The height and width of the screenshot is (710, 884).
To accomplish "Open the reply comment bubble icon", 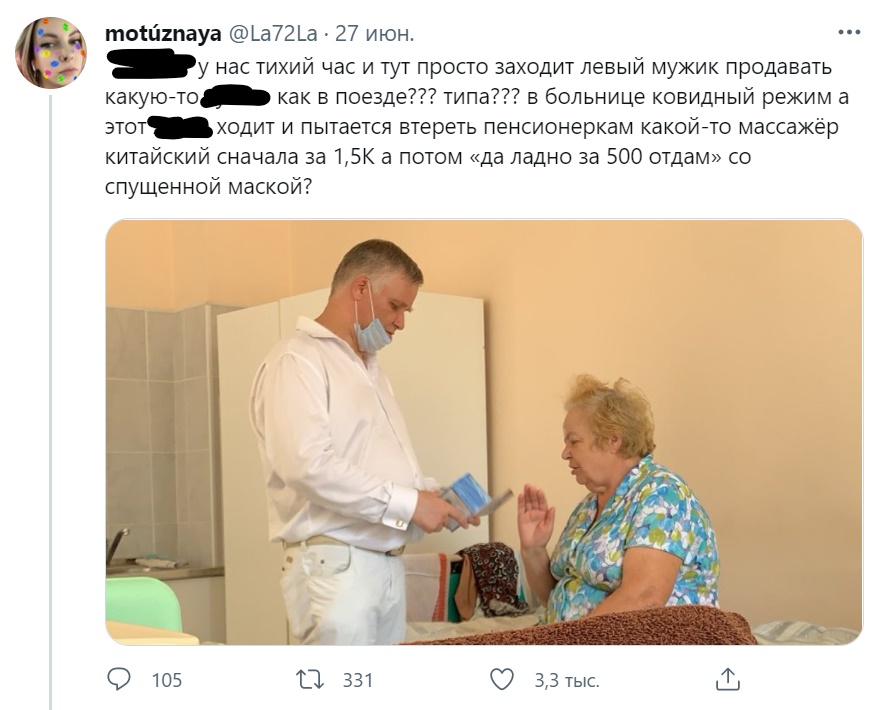I will coord(118,680).
